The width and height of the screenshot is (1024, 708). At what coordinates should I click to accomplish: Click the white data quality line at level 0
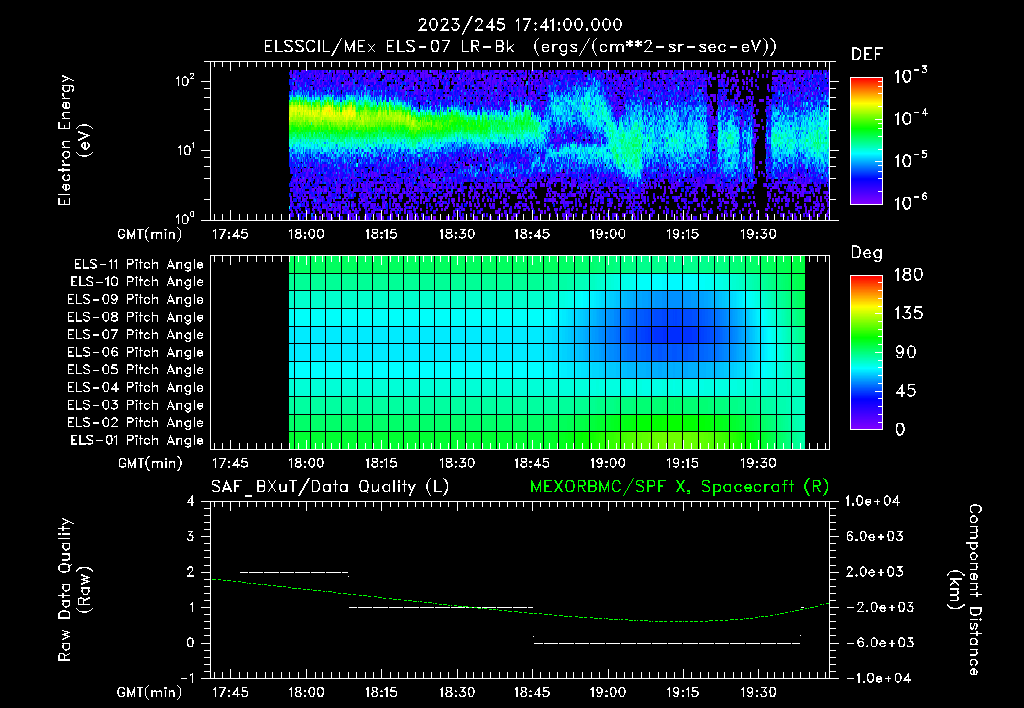click(667, 643)
